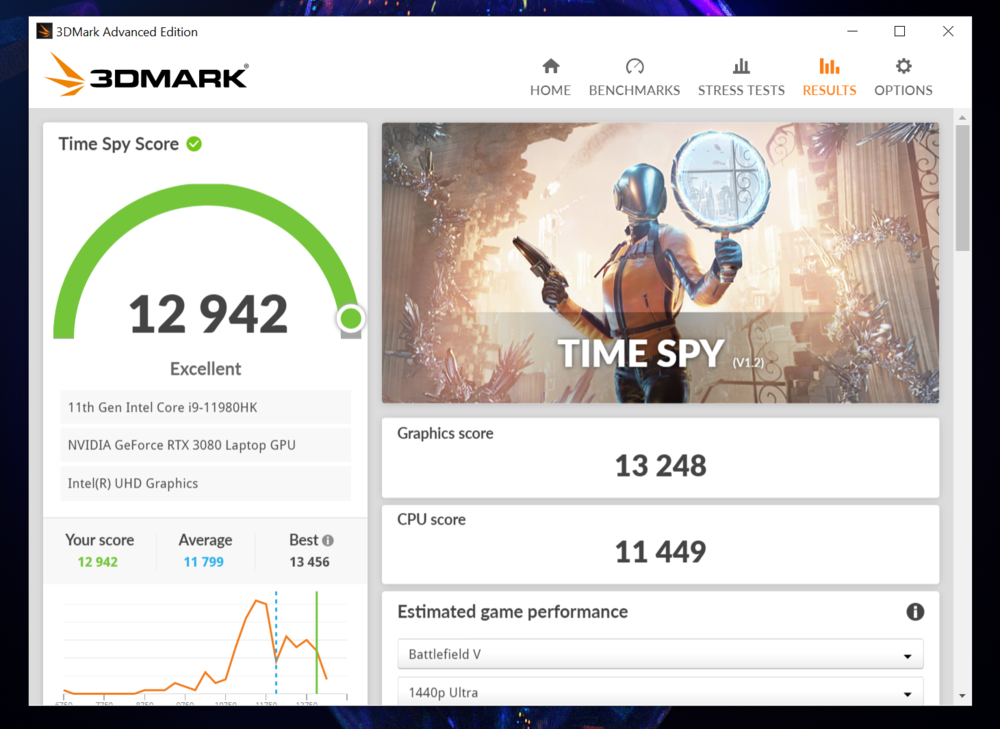Screen dimensions: 1000x729
Task: Switch to the BENCHMARKS tab label
Action: (634, 90)
